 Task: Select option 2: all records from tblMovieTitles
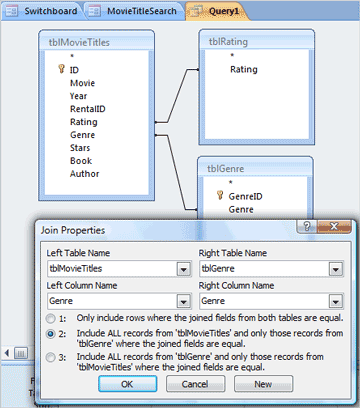[50, 334]
